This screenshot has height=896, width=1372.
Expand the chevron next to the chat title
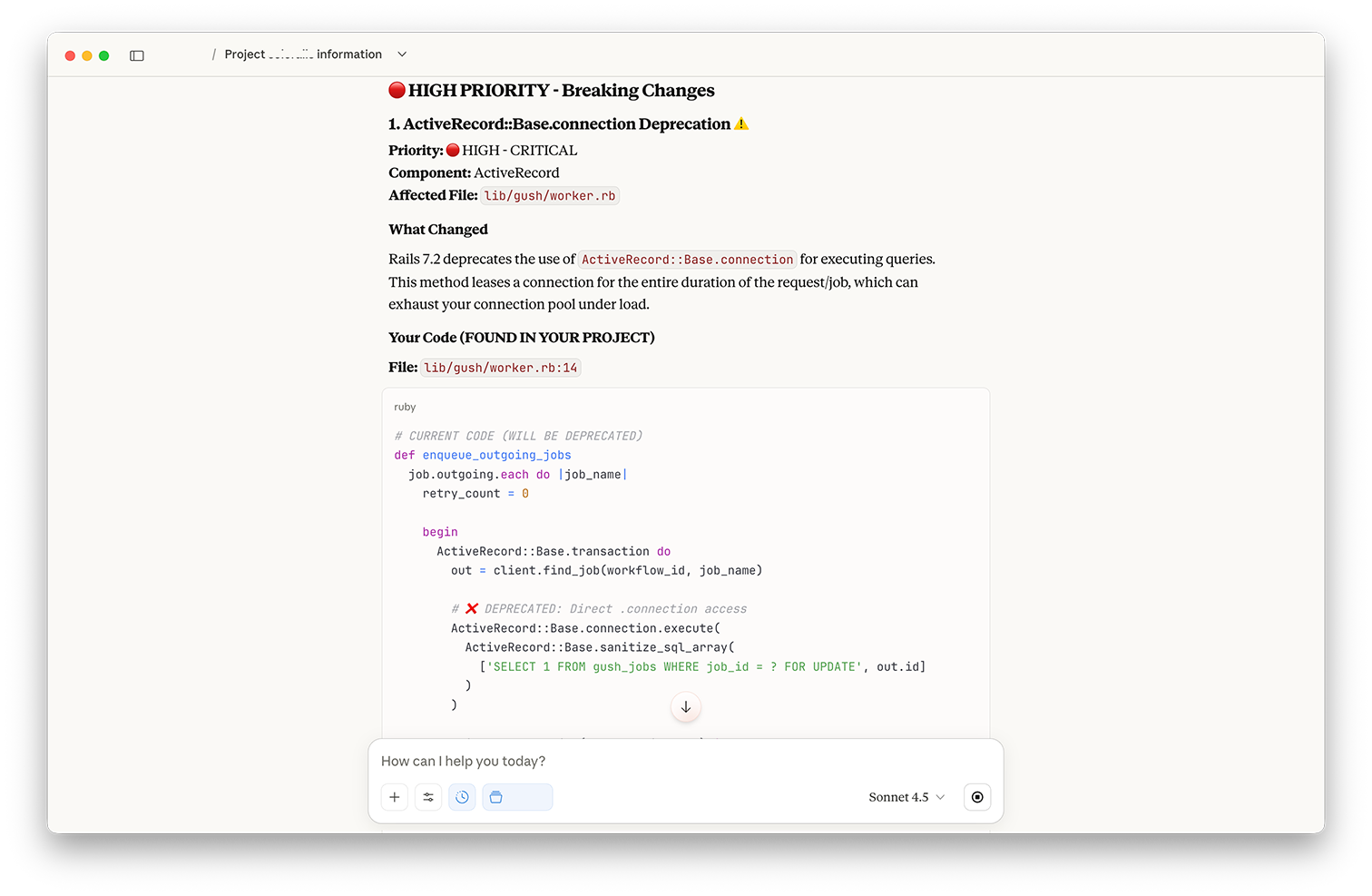pos(402,54)
